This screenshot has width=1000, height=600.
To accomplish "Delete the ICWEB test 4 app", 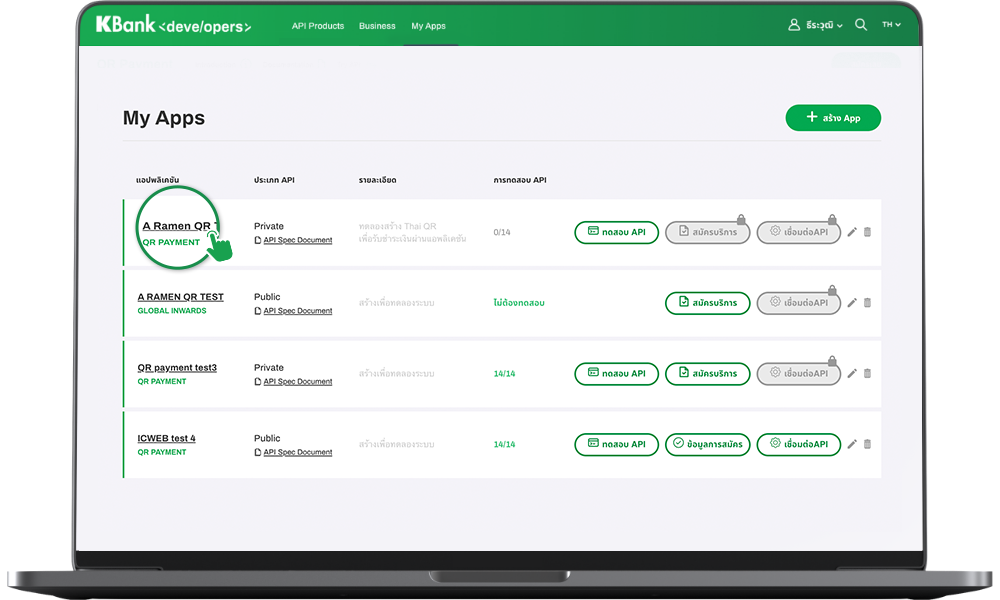I will pos(867,444).
